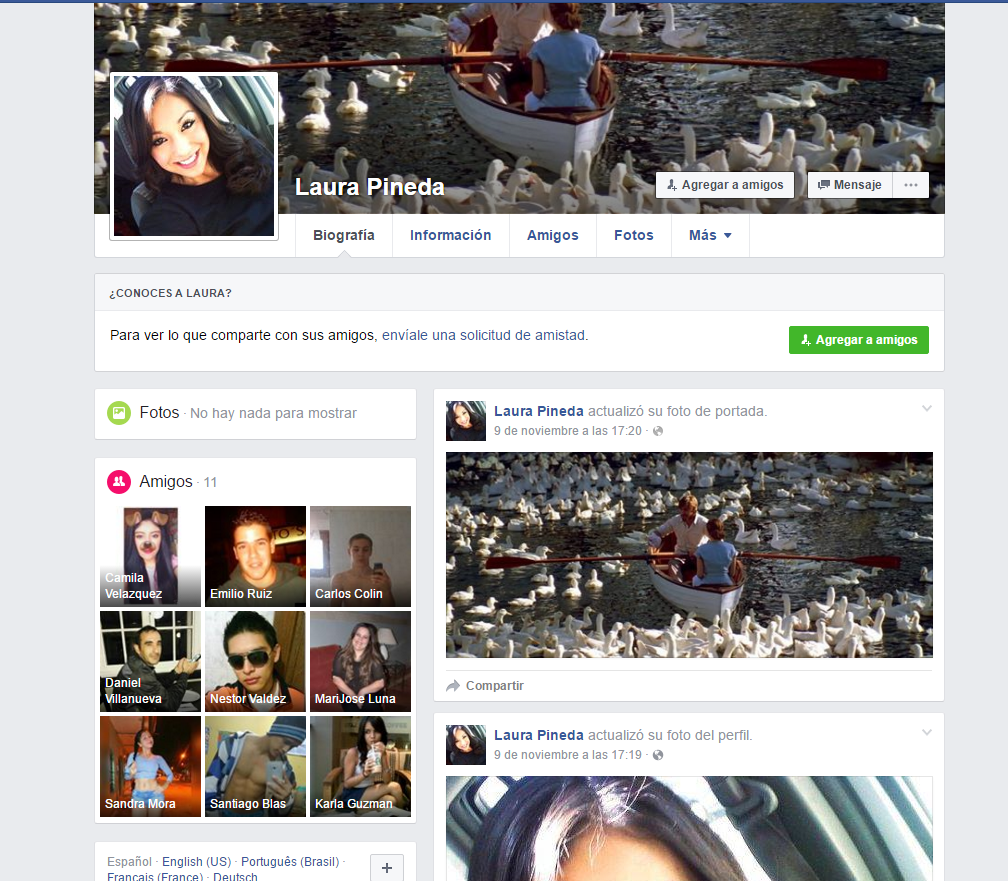Click the plus button beside the languages list
The height and width of the screenshot is (881, 1008).
(386, 866)
